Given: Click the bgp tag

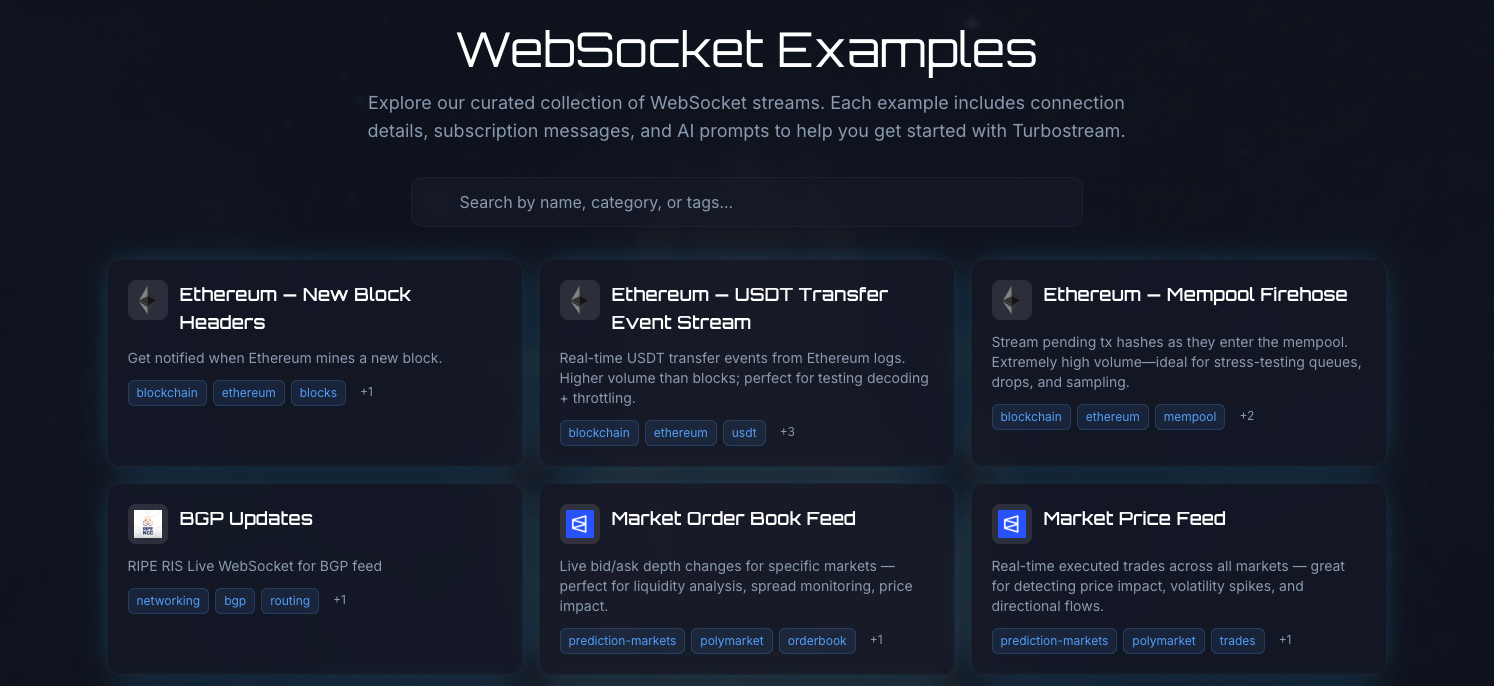Looking at the screenshot, I should point(234,600).
